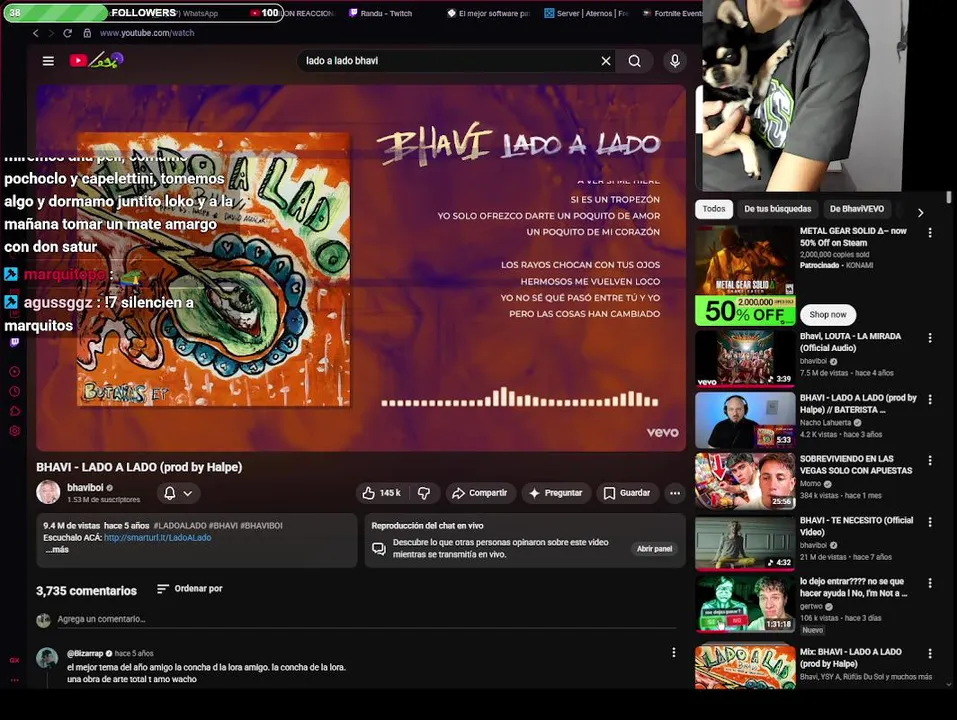Open options menu on Bizarrap's comment
The width and height of the screenshot is (957, 720).
point(674,652)
